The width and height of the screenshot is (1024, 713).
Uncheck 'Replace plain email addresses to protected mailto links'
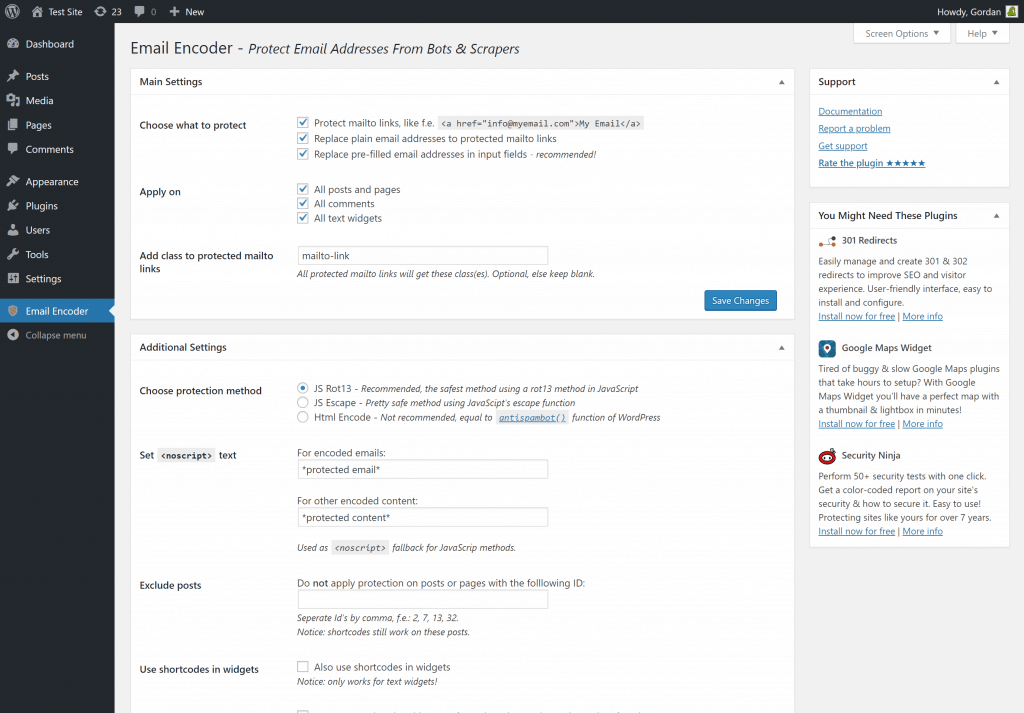[303, 139]
